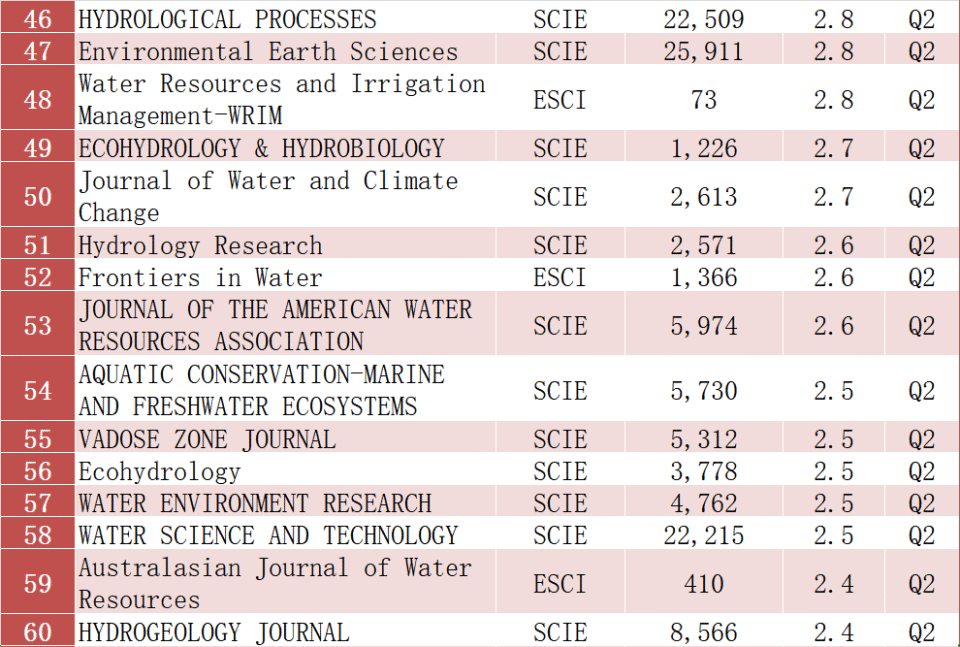Select ECOHYDROLOGY & HYDROBIOLOGY journal cell

261,148
